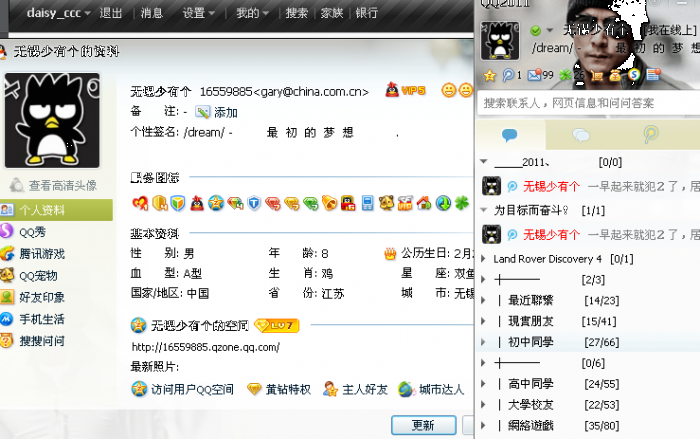Expand the 初中同學 contact group
Viewport: 700px width, 439px height.
point(483,342)
